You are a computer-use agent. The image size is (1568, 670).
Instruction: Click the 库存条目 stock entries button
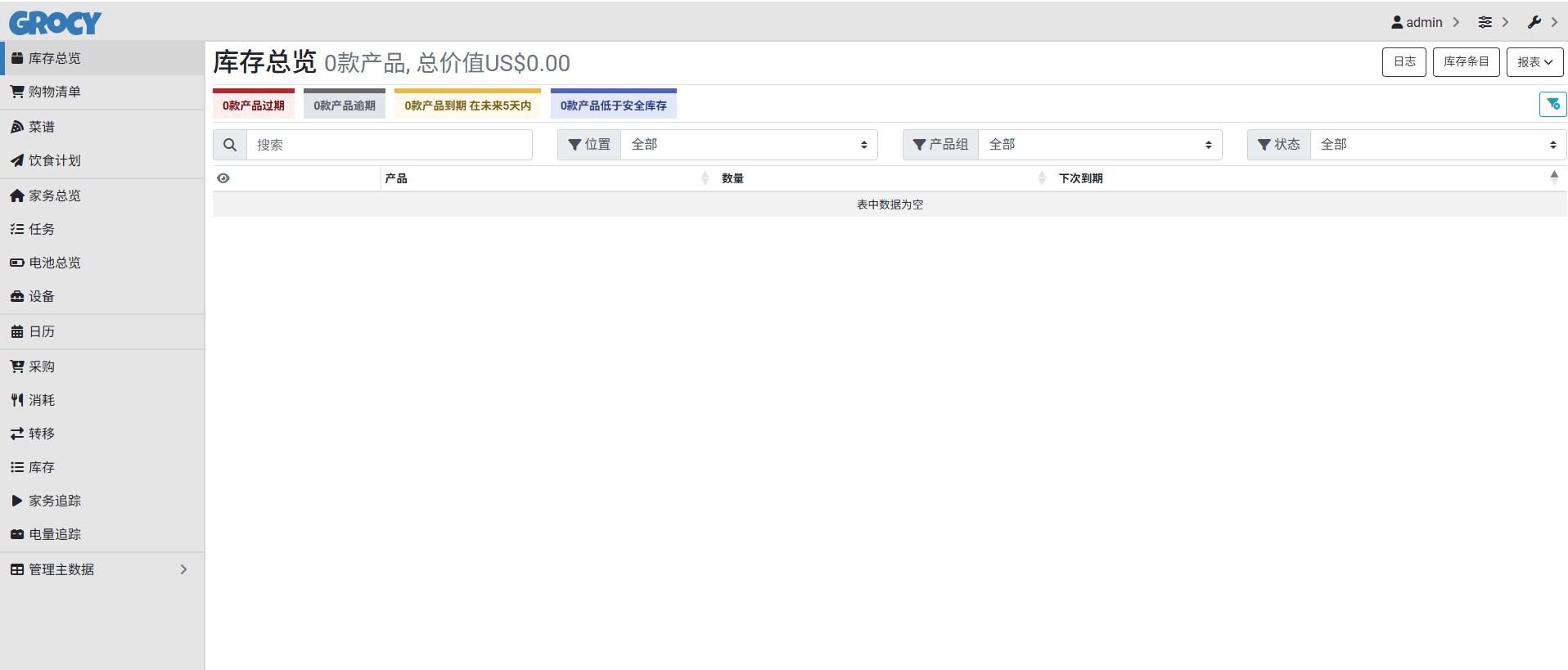click(x=1466, y=62)
